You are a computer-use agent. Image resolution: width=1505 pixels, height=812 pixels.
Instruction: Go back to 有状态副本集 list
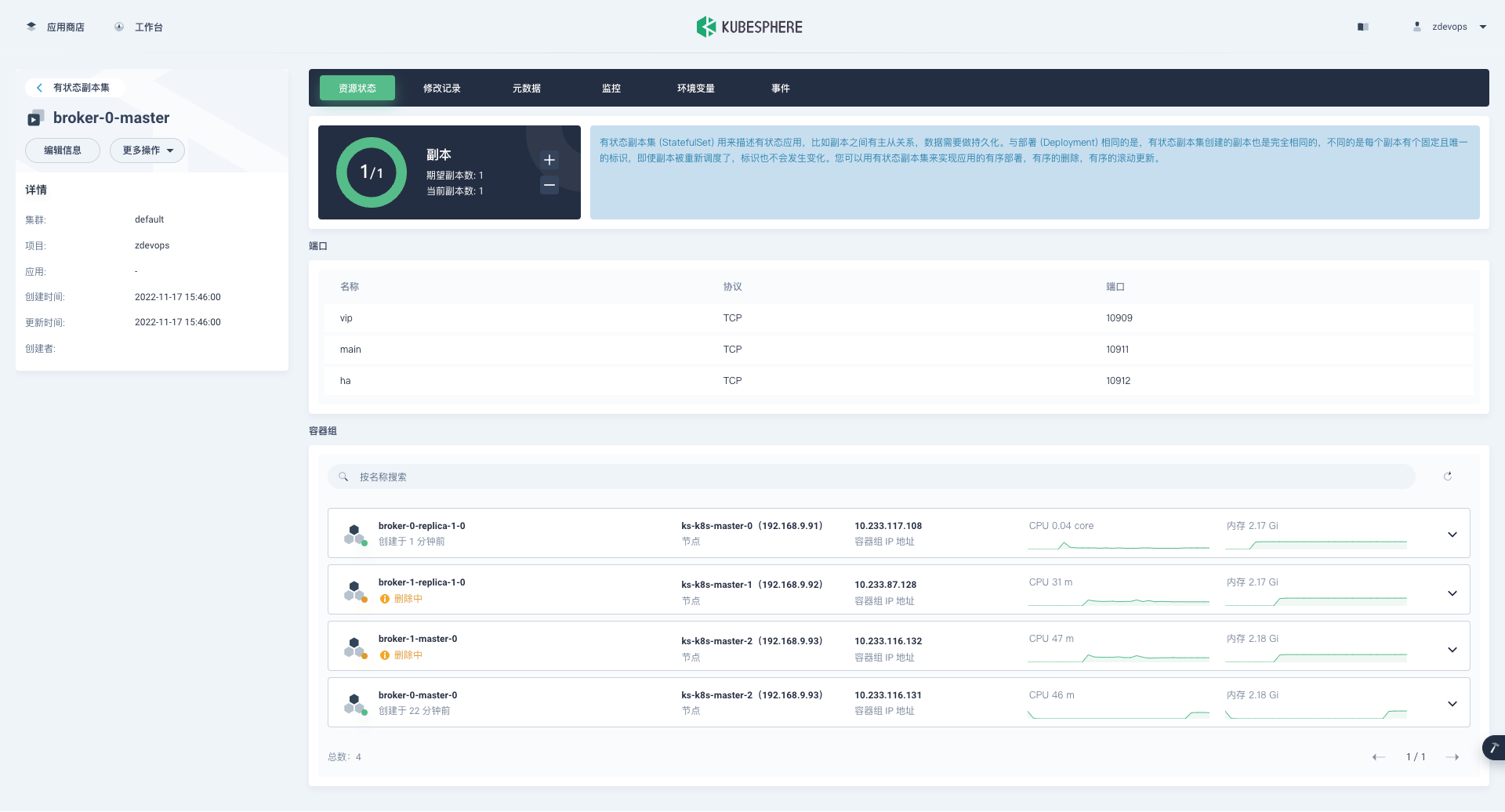click(74, 88)
